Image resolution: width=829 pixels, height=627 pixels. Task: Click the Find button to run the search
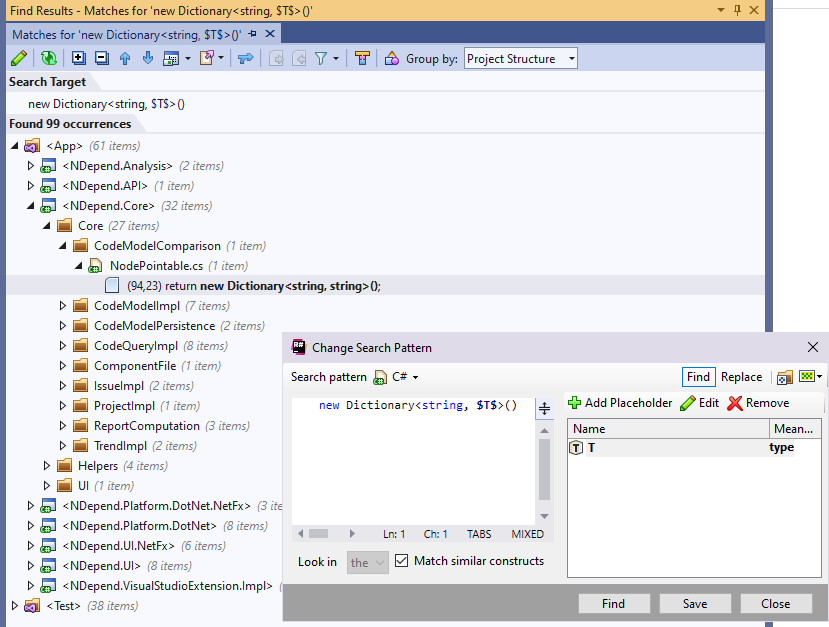tap(613, 603)
